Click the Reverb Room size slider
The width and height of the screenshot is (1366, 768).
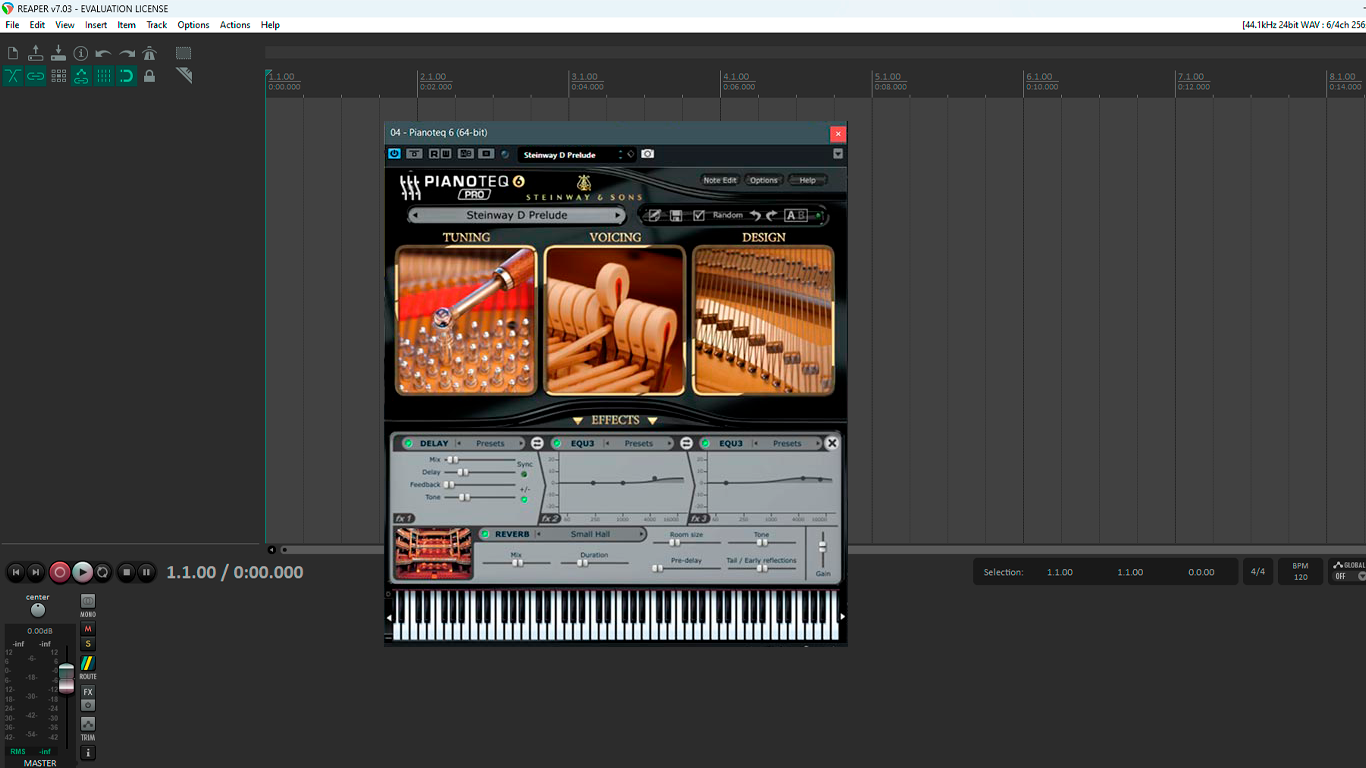coord(686,542)
